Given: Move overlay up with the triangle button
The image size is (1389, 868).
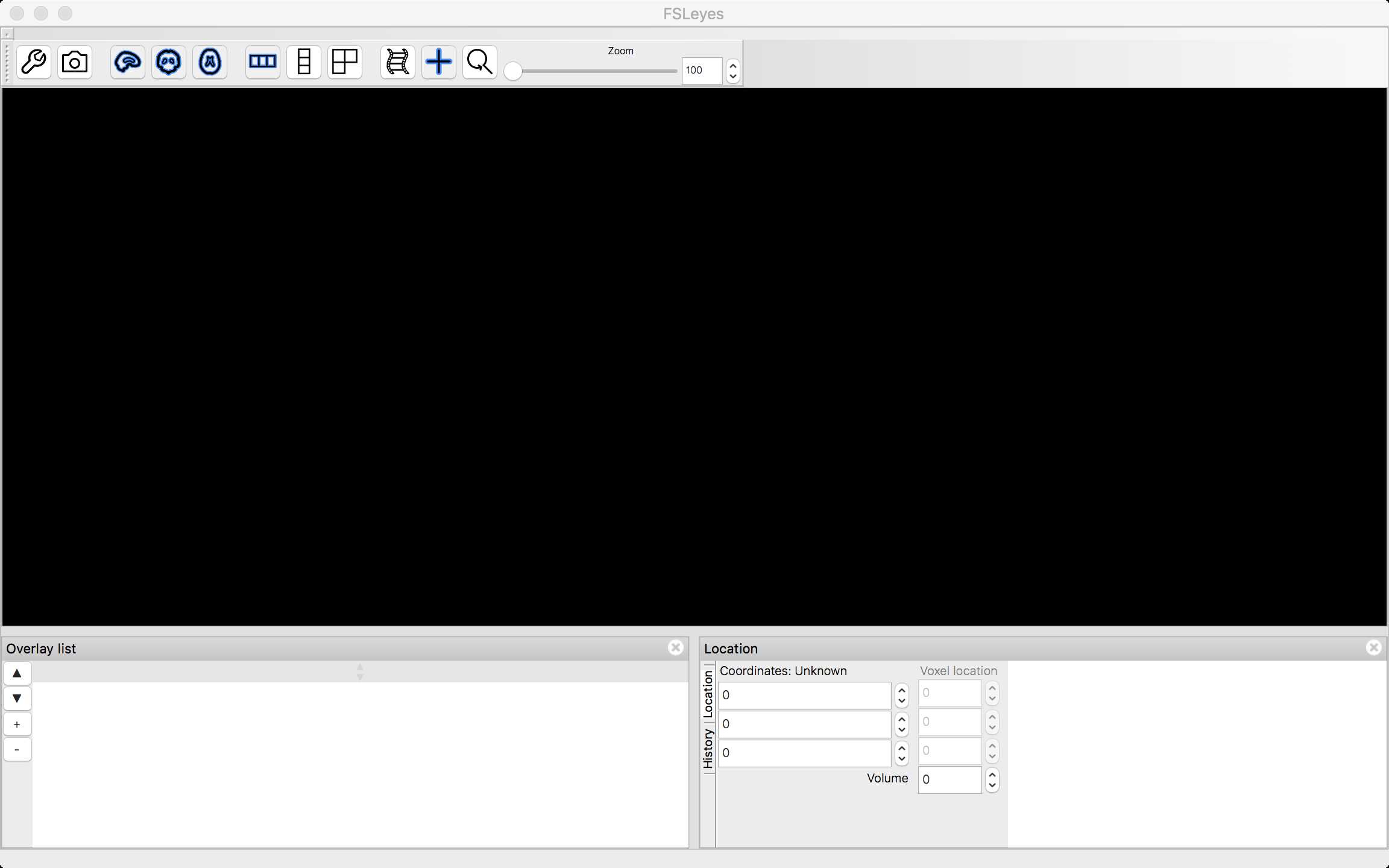Looking at the screenshot, I should click(x=17, y=673).
